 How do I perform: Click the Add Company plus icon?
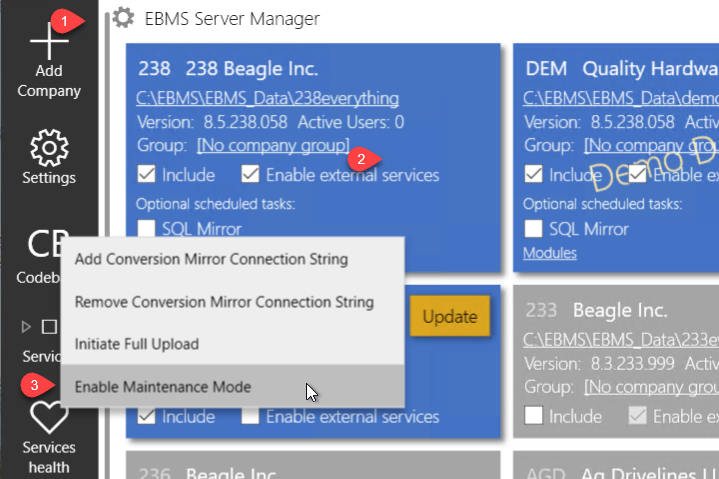(49, 41)
